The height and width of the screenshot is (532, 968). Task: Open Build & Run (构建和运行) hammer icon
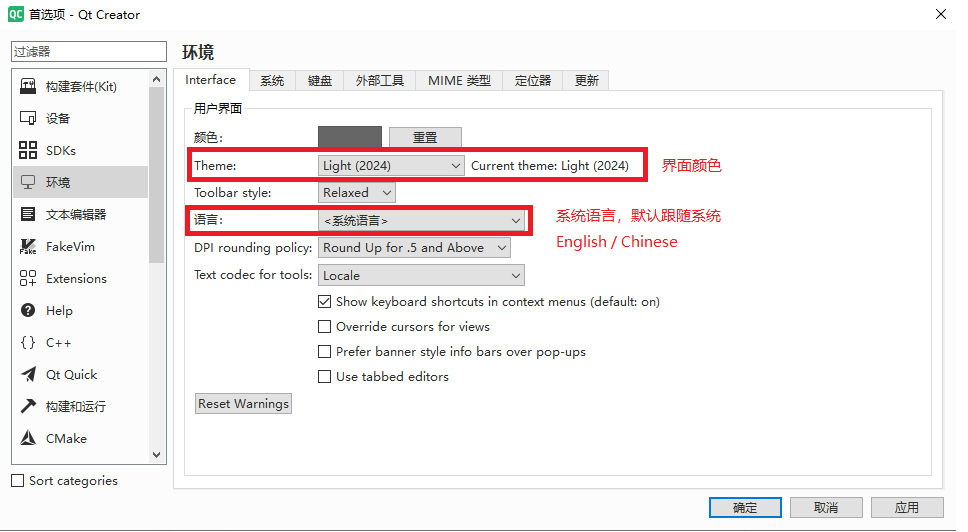(x=28, y=406)
